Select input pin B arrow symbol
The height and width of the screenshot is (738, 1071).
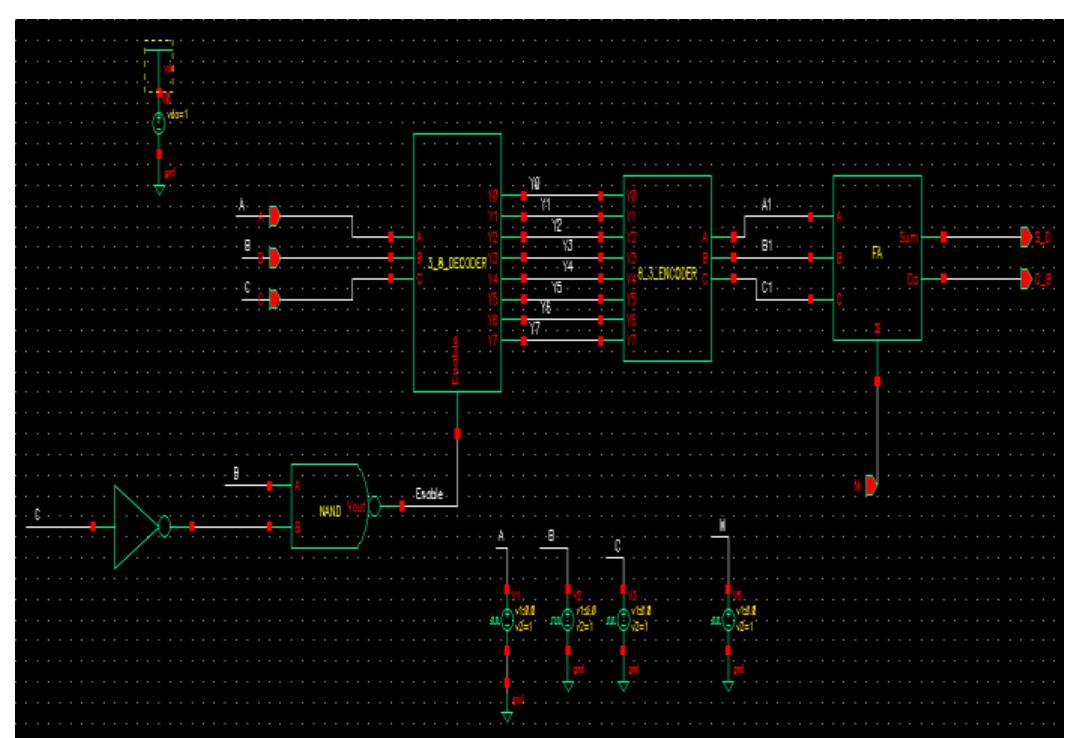click(x=274, y=258)
